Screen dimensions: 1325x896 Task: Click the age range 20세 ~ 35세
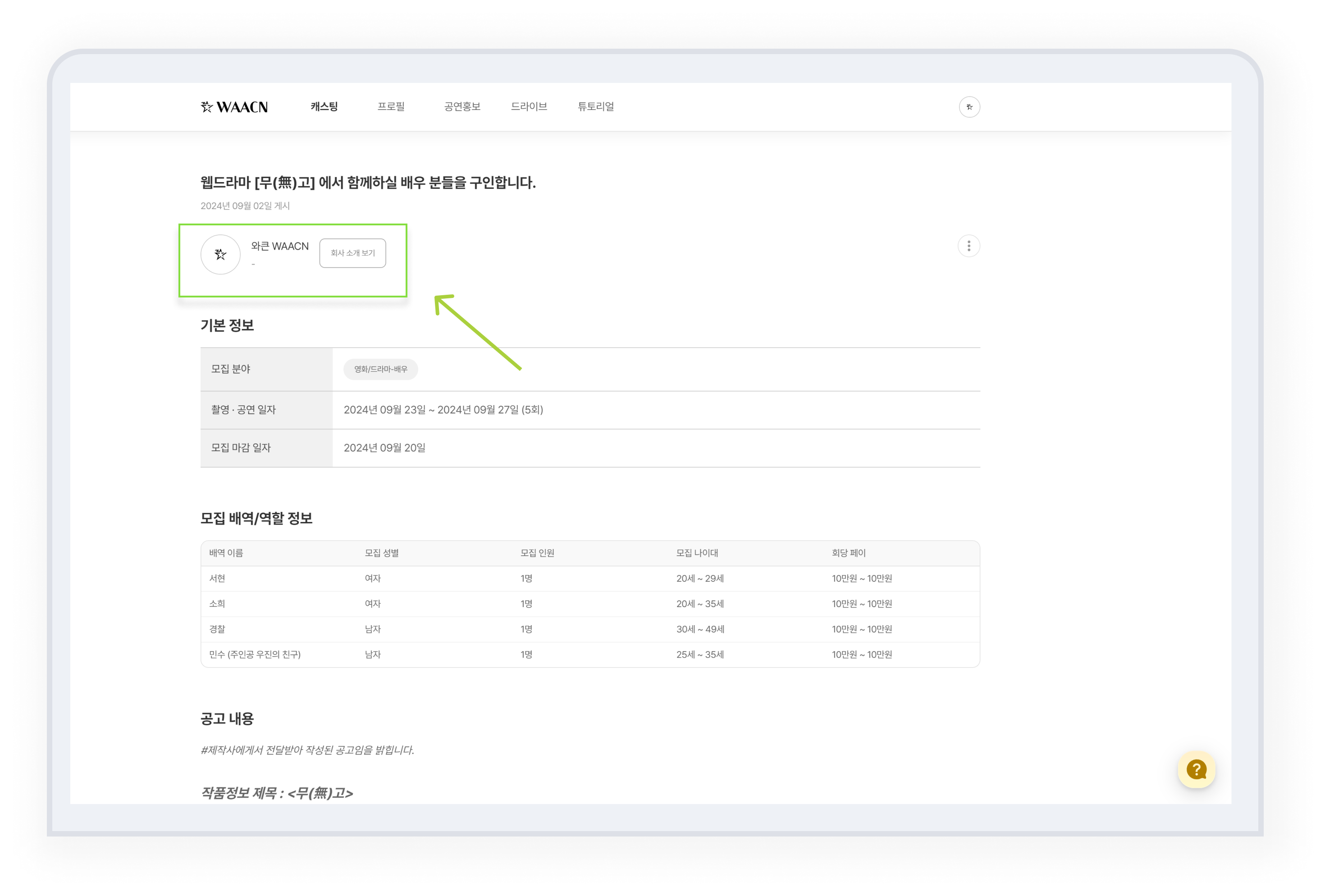click(x=699, y=603)
